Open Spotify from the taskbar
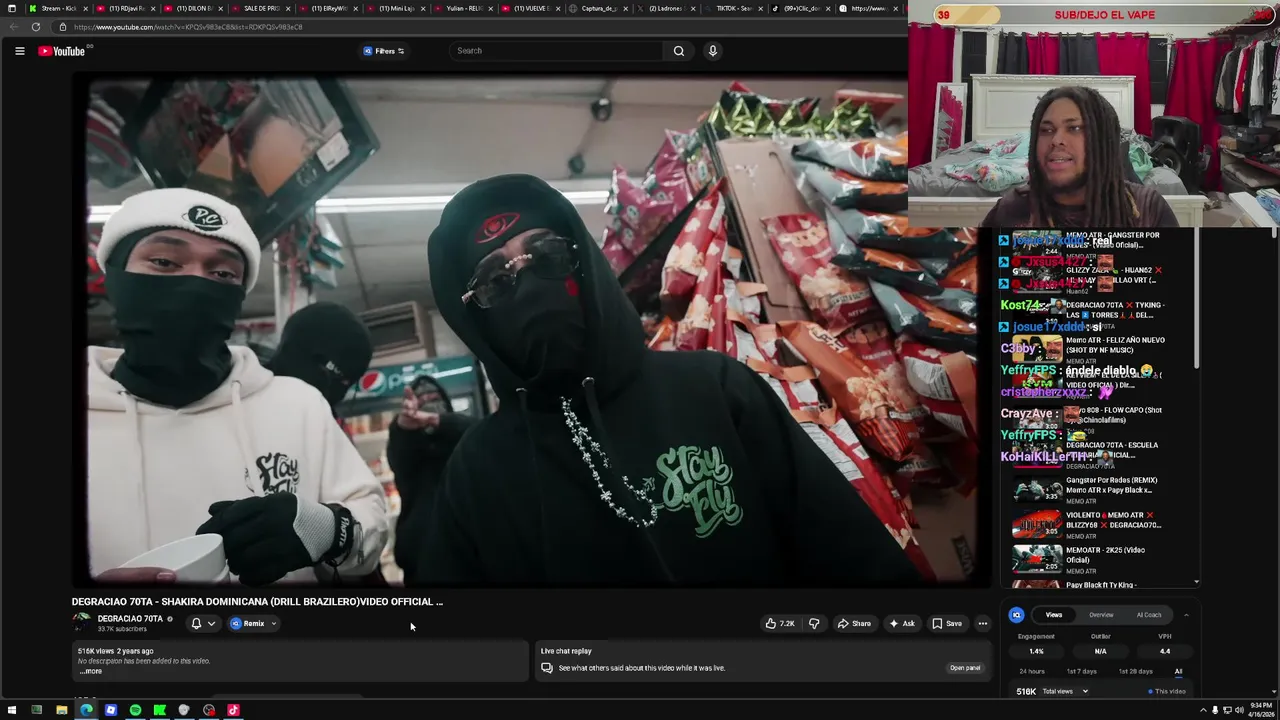 click(x=135, y=710)
